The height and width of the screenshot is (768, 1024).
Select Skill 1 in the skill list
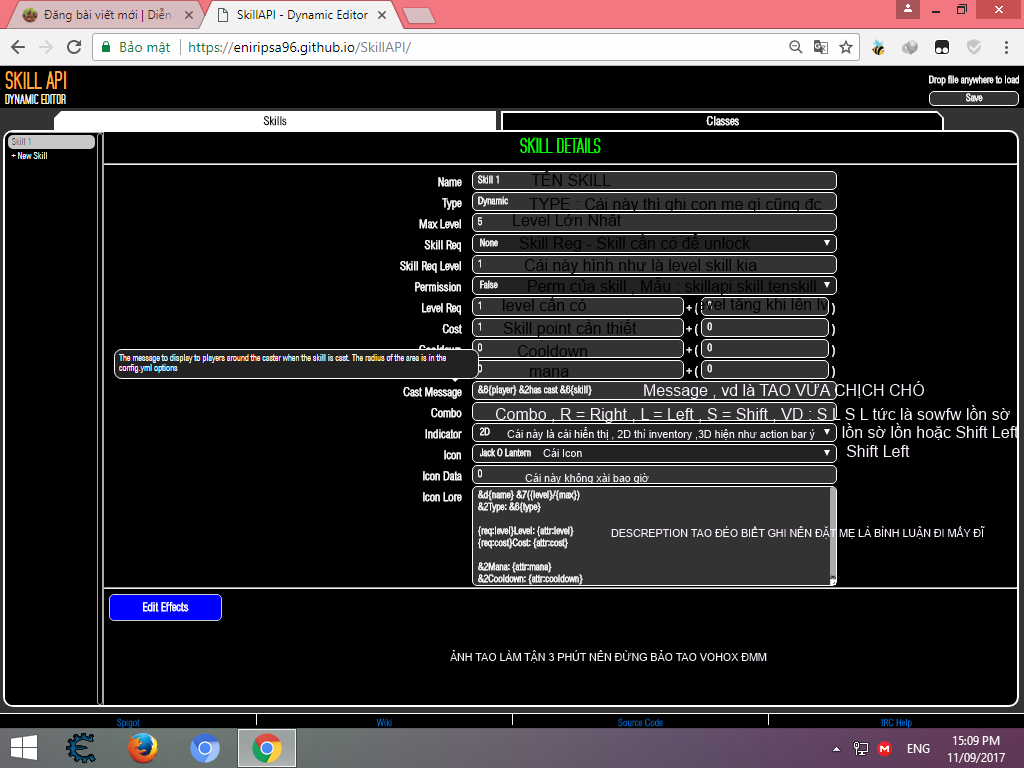click(x=51, y=142)
